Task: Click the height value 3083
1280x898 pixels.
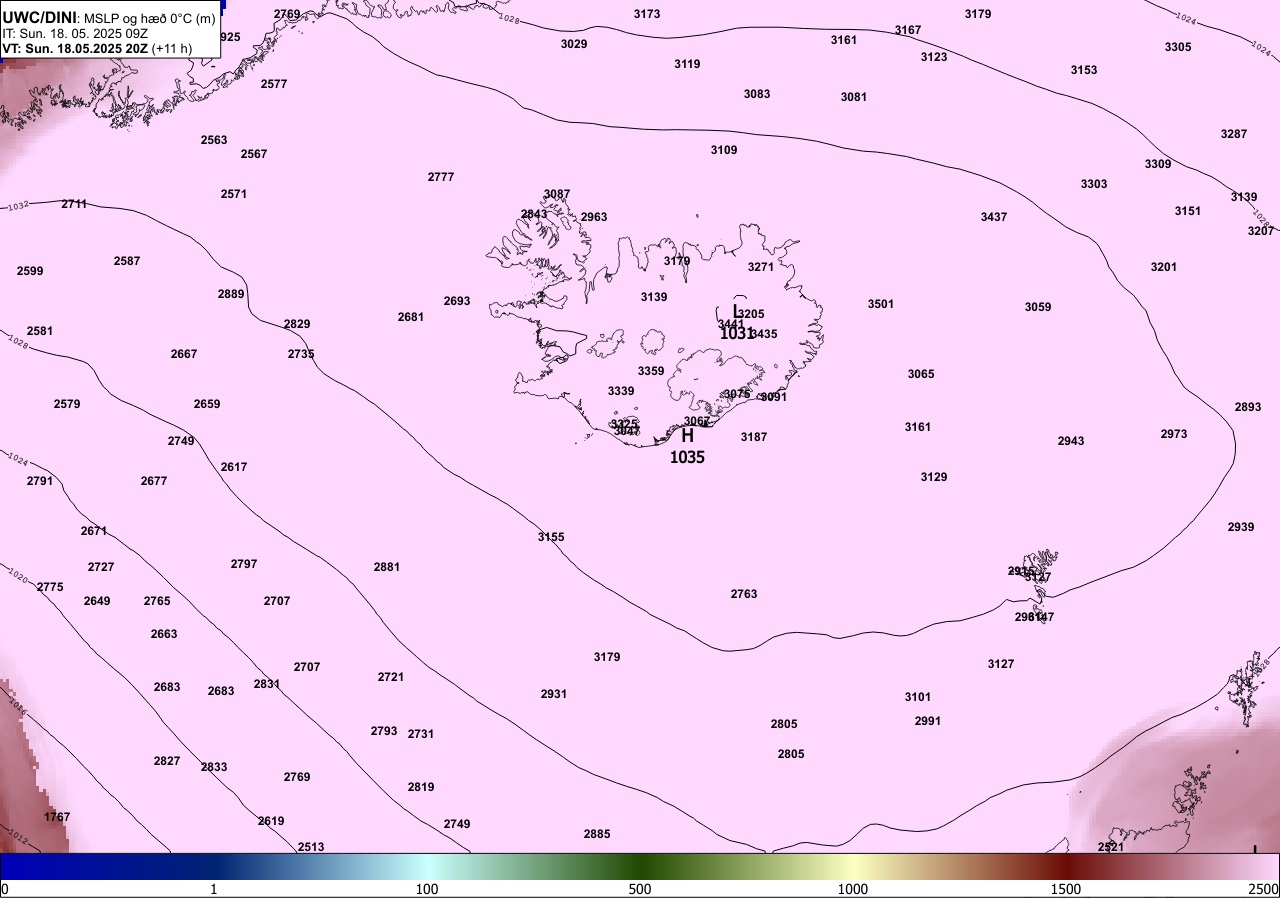Action: coord(757,94)
